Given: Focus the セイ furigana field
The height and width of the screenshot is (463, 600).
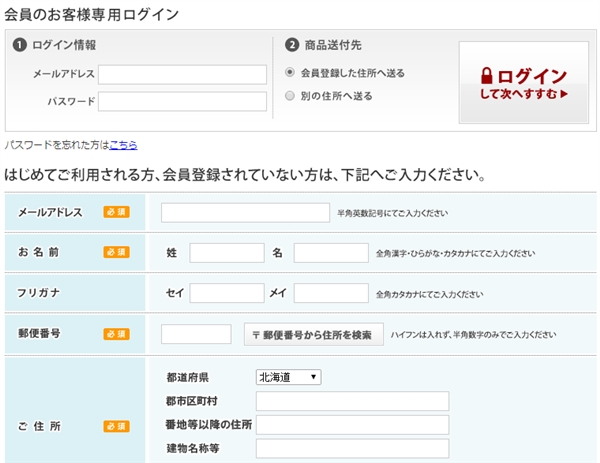Looking at the screenshot, I should pyautogui.click(x=227, y=293).
